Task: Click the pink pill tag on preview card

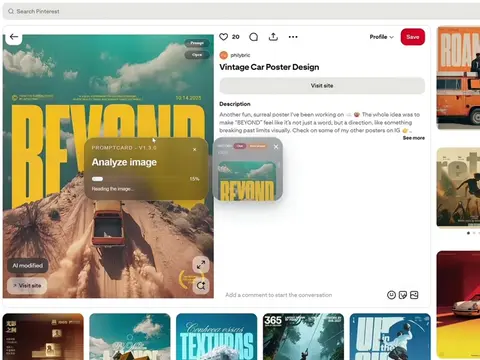Action: tap(240, 146)
